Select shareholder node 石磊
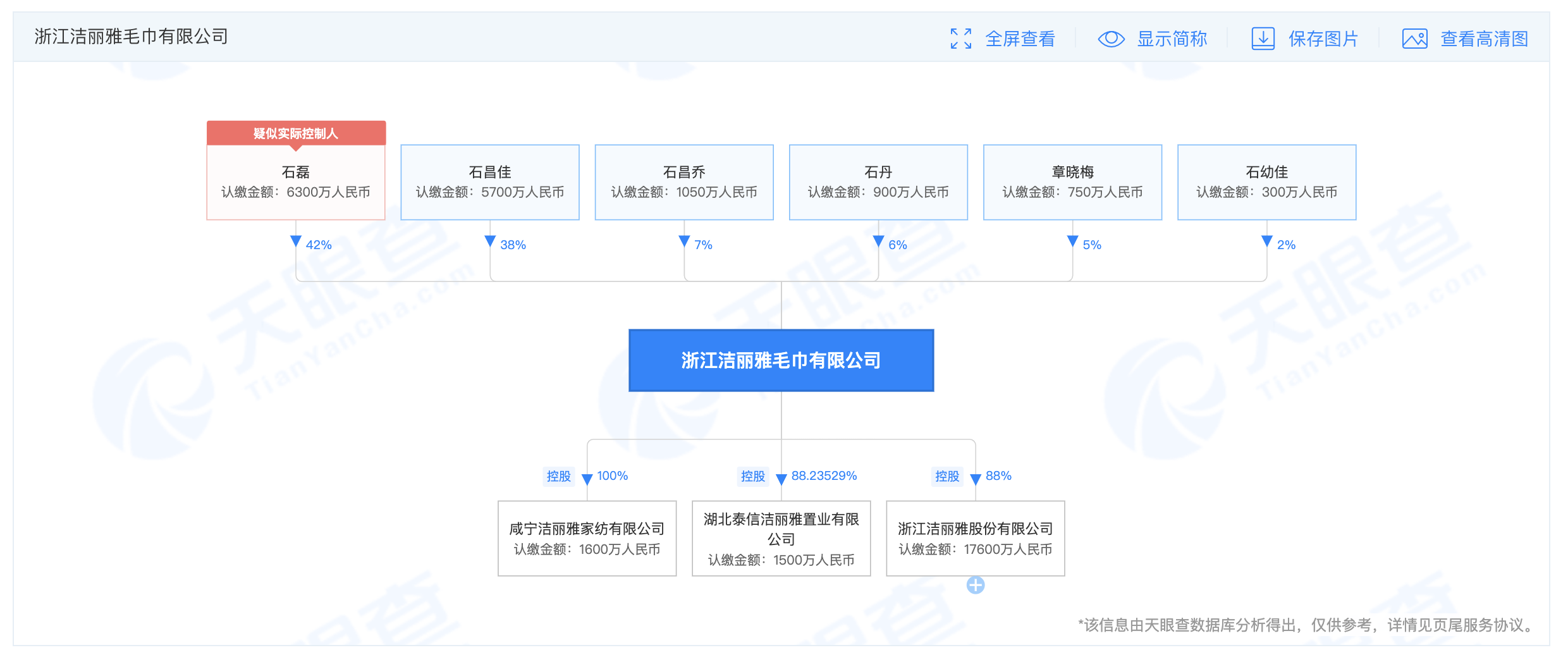Screen dimensions: 1568x650 [x=296, y=182]
